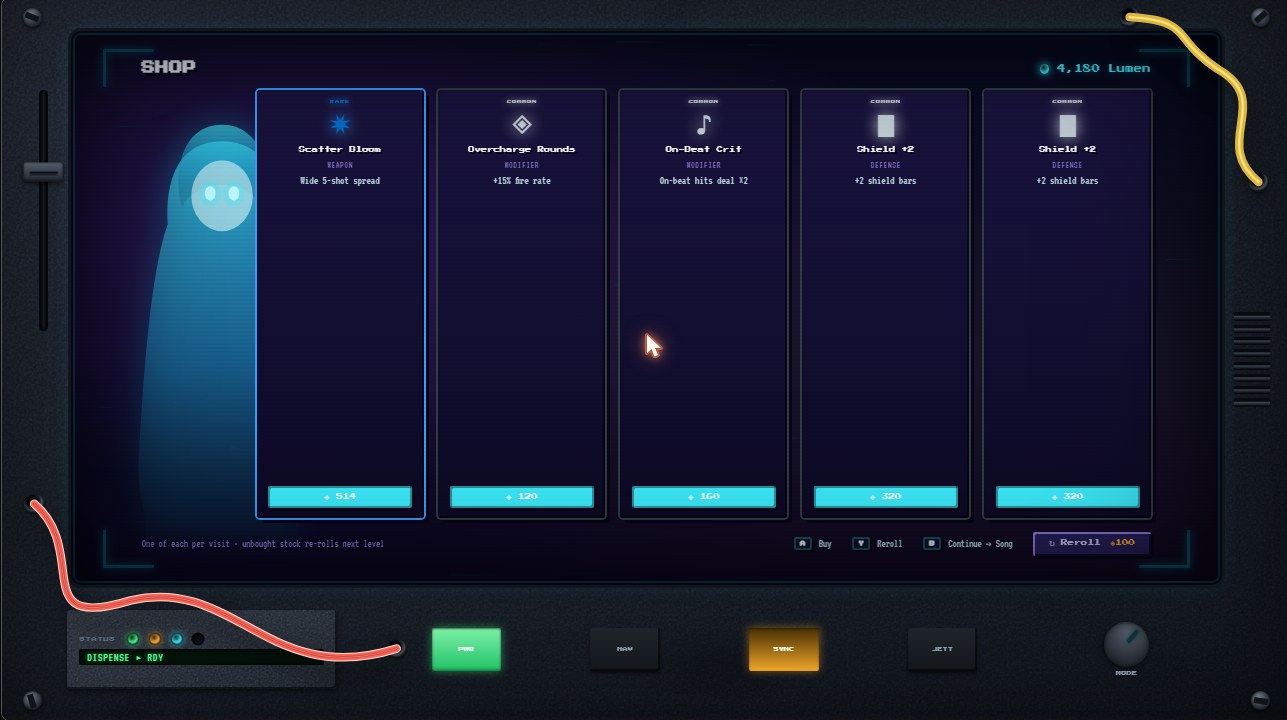This screenshot has height=720, width=1287.
Task: Toggle the NAV hardware button
Action: 624,649
